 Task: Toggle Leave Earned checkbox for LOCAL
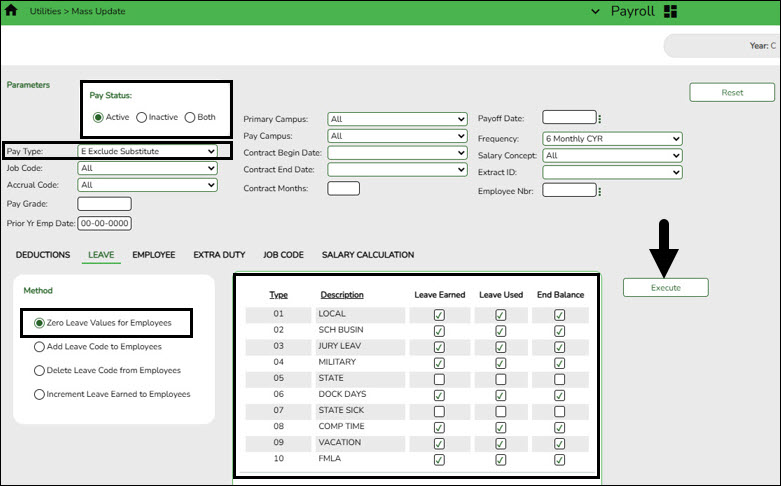click(x=439, y=315)
